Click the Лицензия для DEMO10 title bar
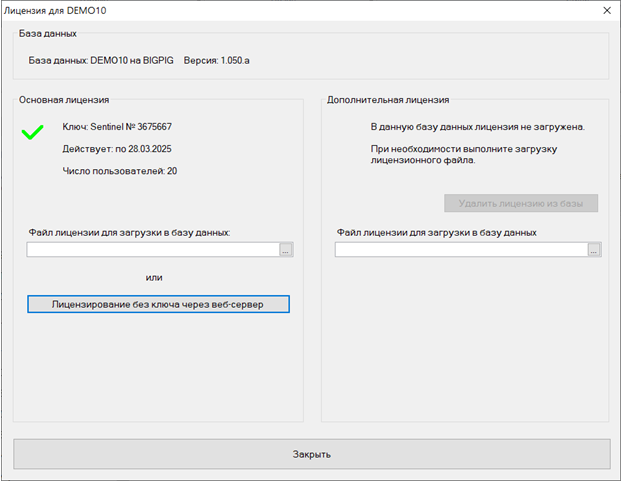The height and width of the screenshot is (481, 622). (x=55, y=11)
